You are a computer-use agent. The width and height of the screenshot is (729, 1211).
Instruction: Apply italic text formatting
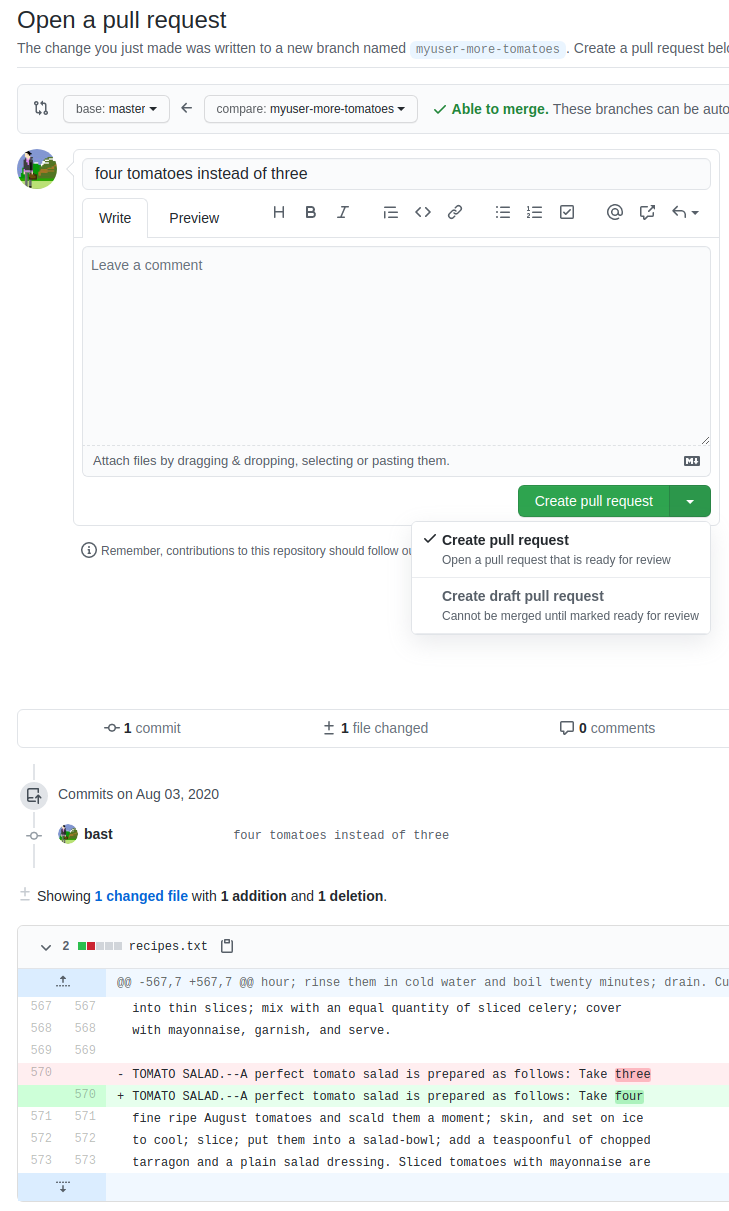[x=343, y=212]
